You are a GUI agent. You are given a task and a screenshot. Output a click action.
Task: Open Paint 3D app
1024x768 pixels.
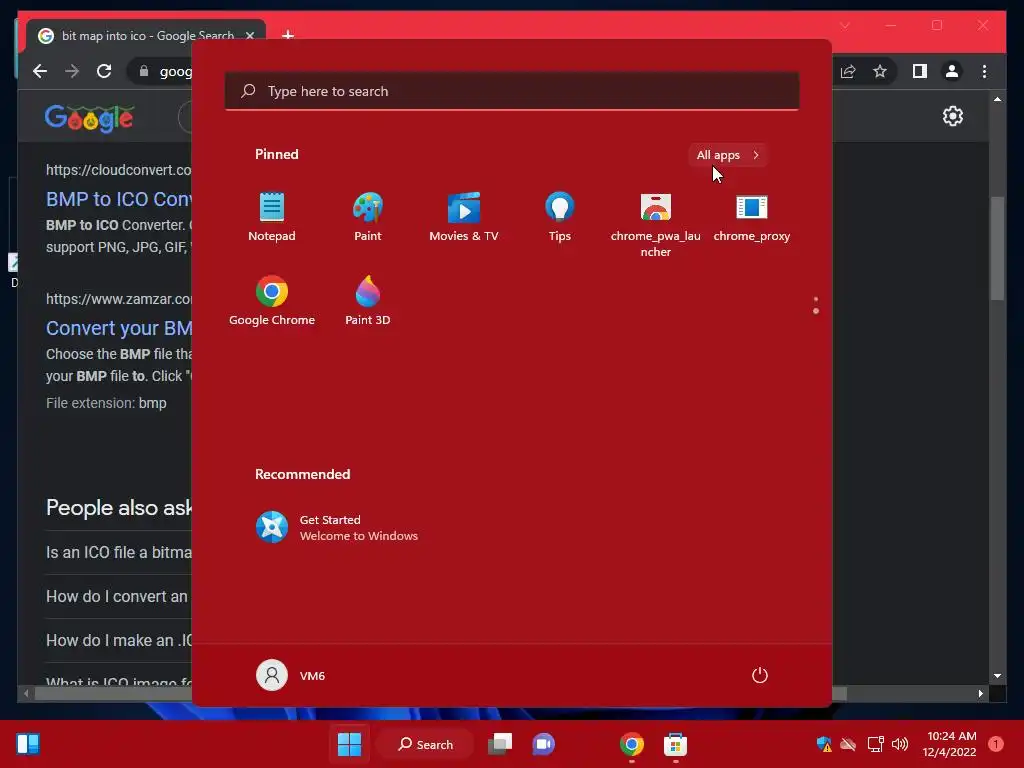[368, 300]
